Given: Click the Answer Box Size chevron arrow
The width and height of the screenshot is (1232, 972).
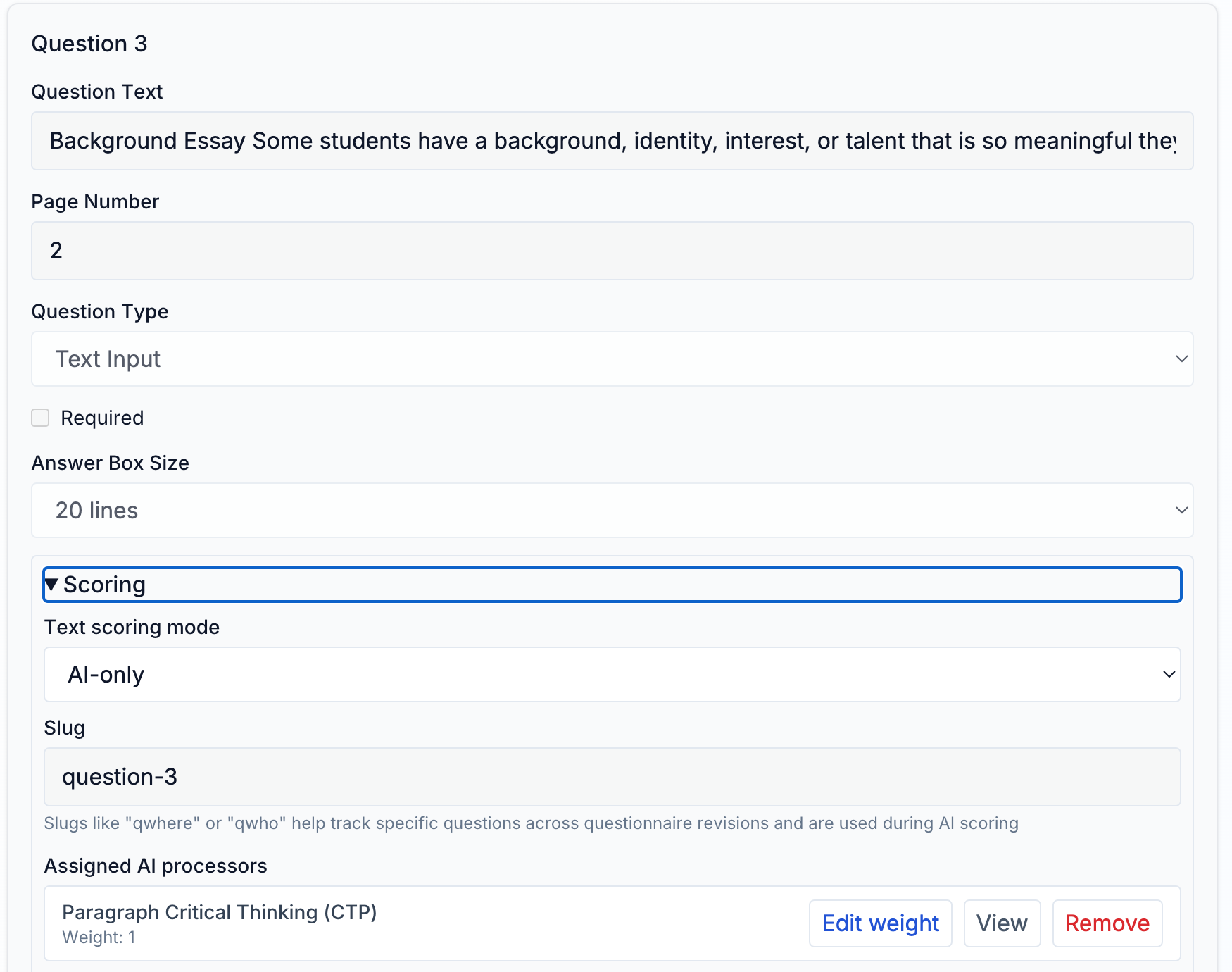Looking at the screenshot, I should [1183, 511].
